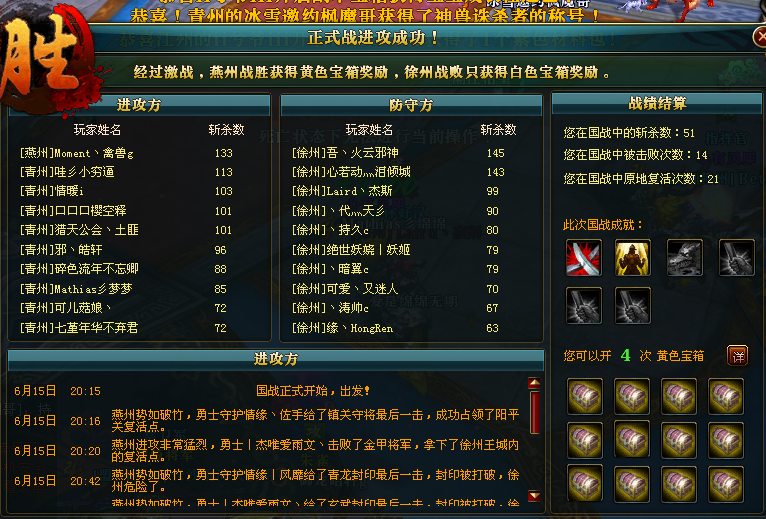The height and width of the screenshot is (519, 766).
Task: Click the 详 details button beside 黄色宝箱
Action: (x=738, y=356)
